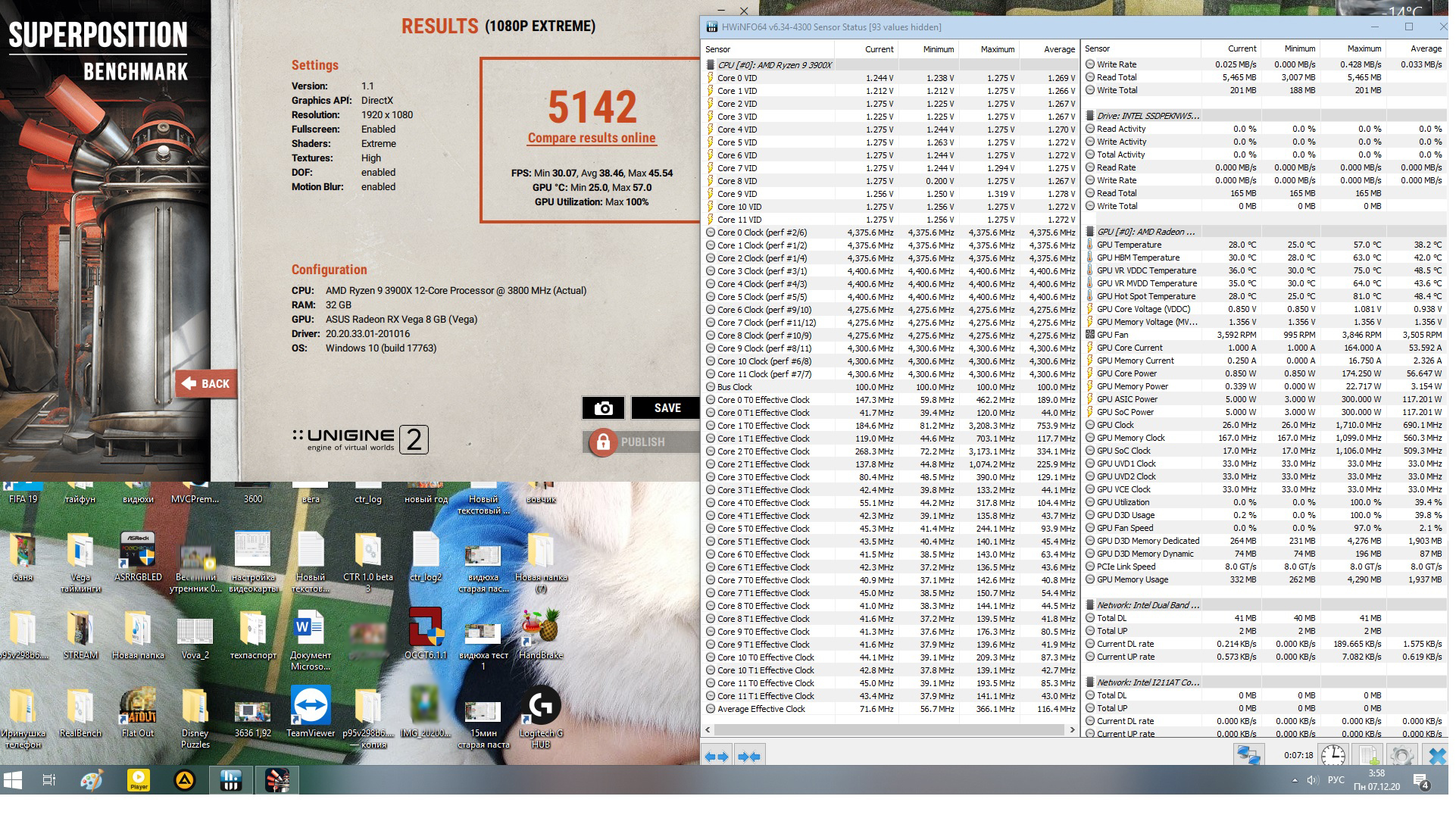Reset sensor timer with clock icon
This screenshot has width=1456, height=818.
(1333, 755)
